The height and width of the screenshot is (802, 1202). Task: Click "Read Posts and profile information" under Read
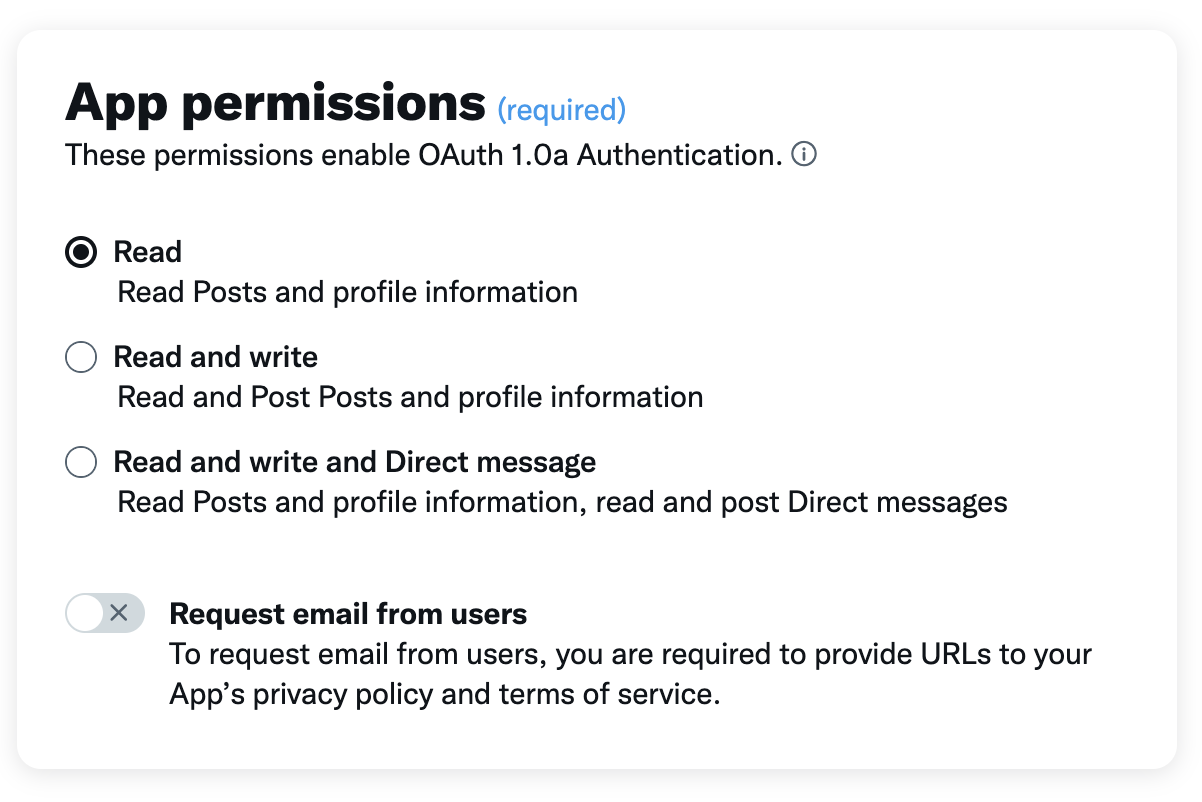tap(347, 293)
